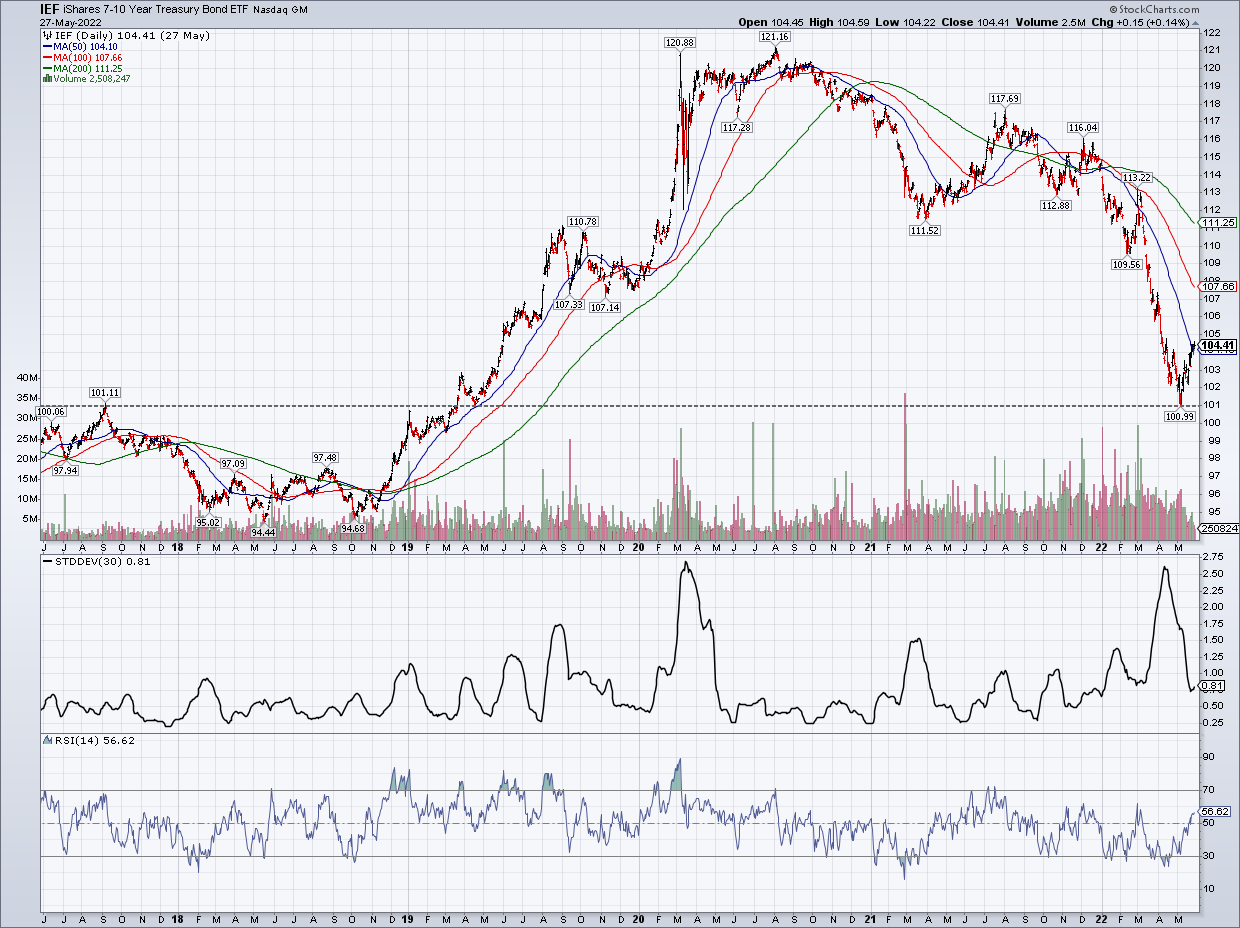
Task: Click the 101.11 peak annotation
Action: [105, 392]
